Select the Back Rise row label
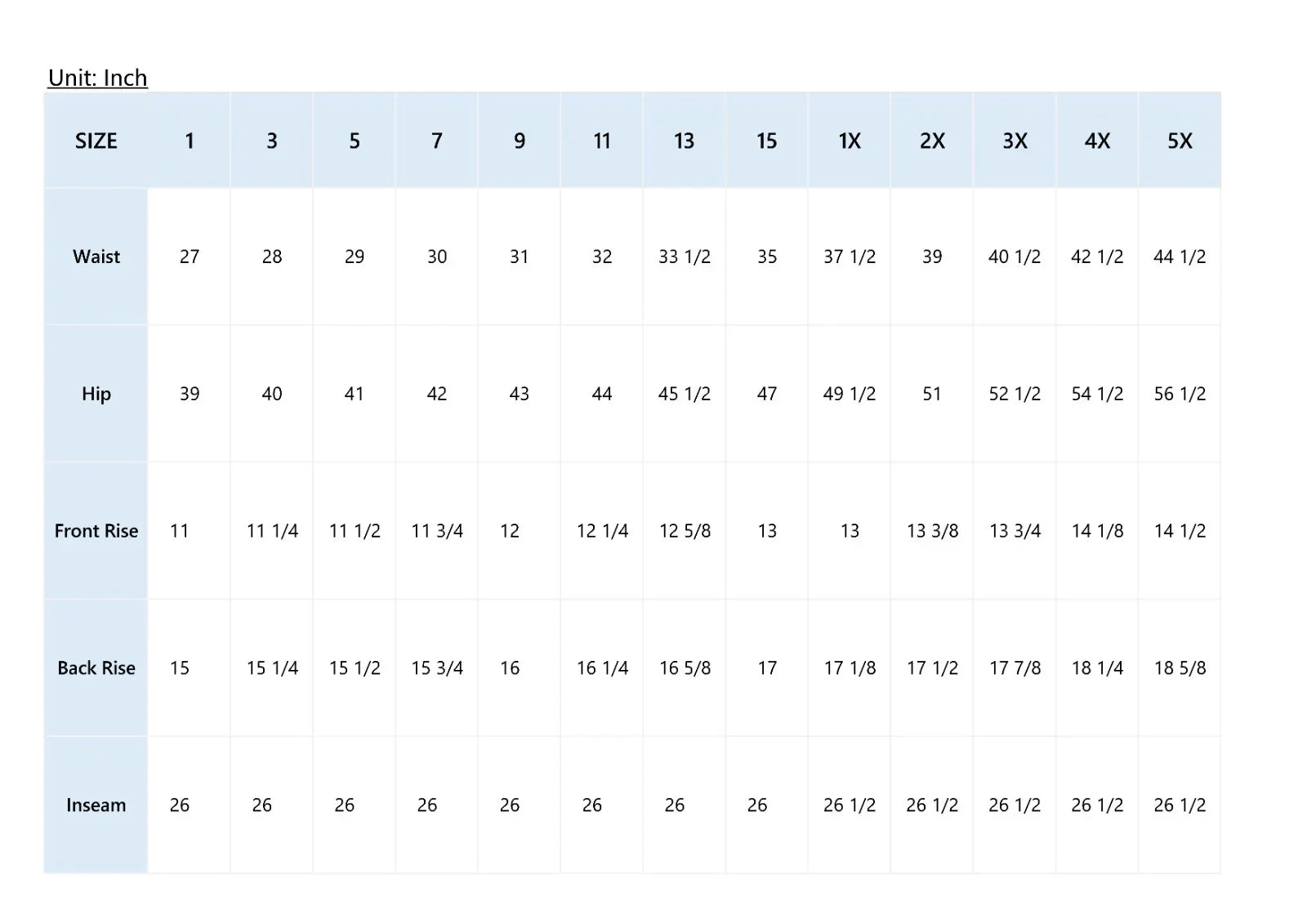The height and width of the screenshot is (924, 1307). tap(96, 668)
